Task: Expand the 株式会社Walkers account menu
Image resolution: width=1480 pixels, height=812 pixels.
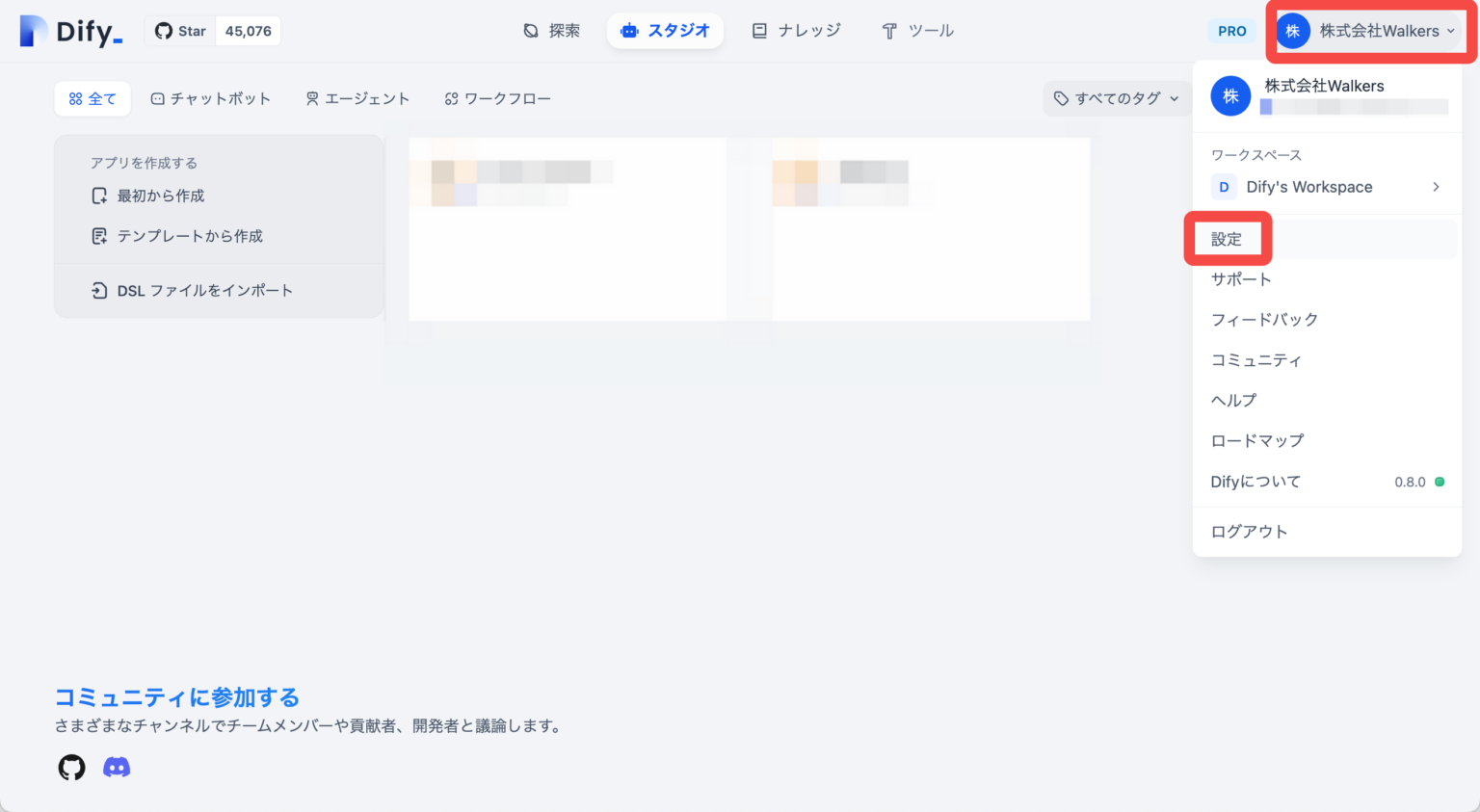Action: [x=1368, y=30]
